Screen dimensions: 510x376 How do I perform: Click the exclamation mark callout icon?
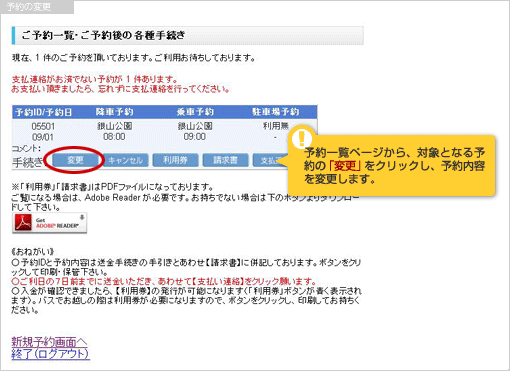coord(302,137)
